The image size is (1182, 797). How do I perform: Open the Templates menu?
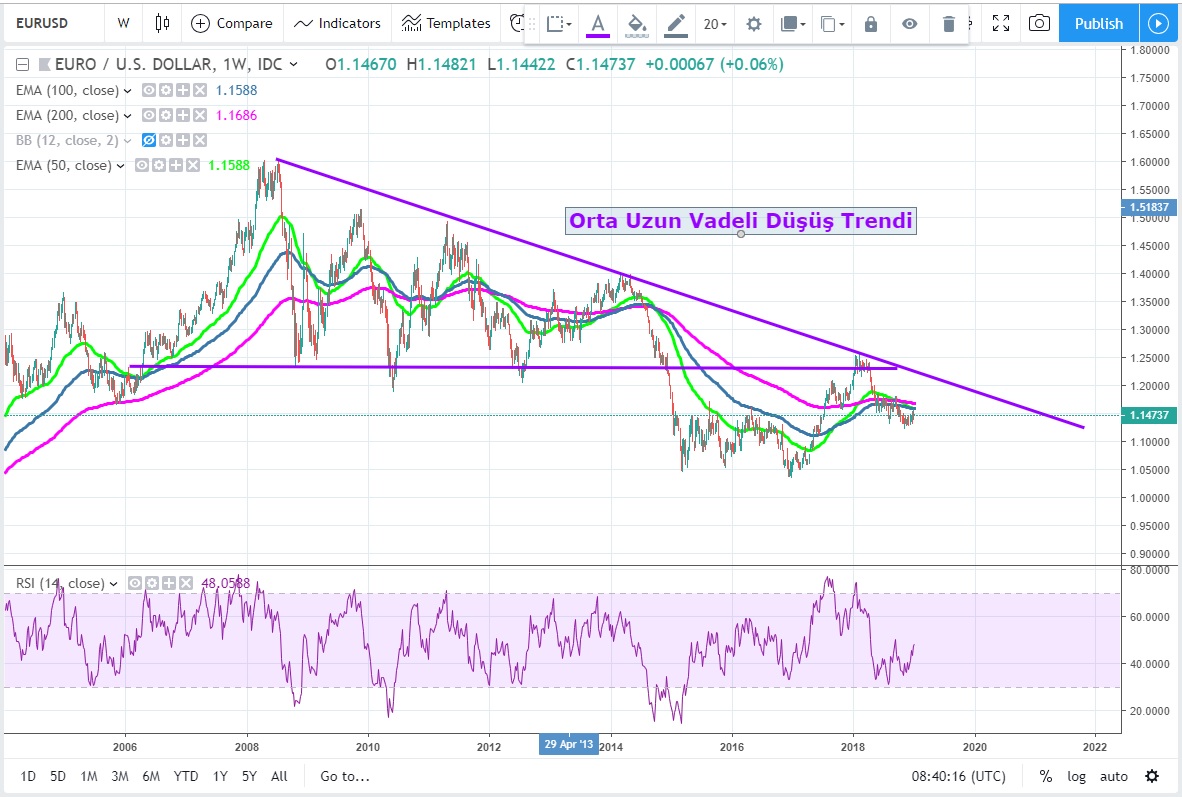(446, 23)
